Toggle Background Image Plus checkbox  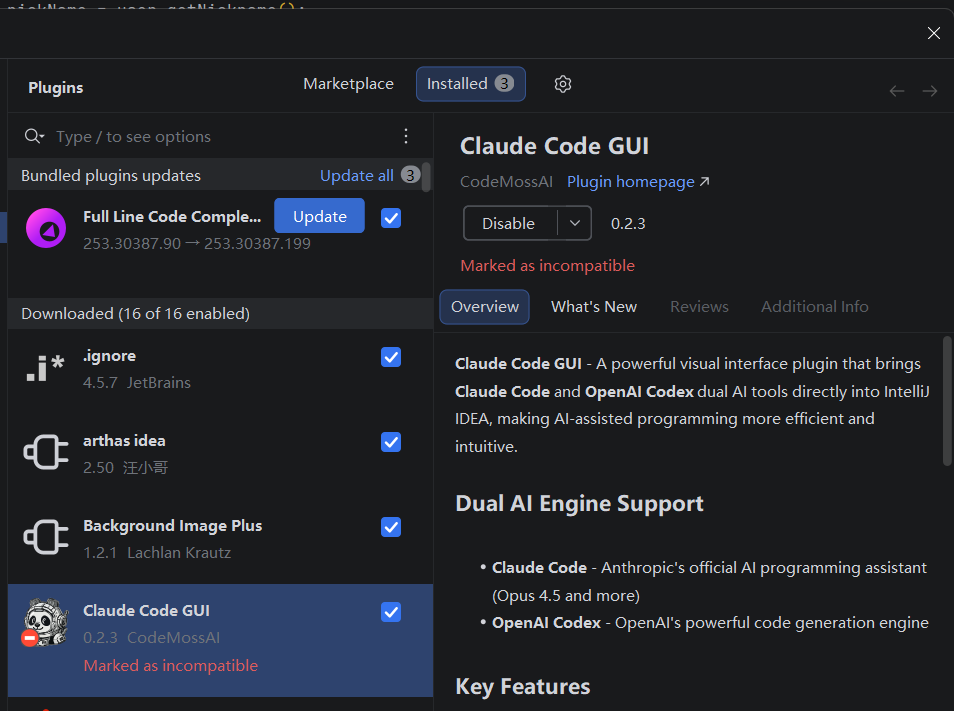[x=391, y=527]
